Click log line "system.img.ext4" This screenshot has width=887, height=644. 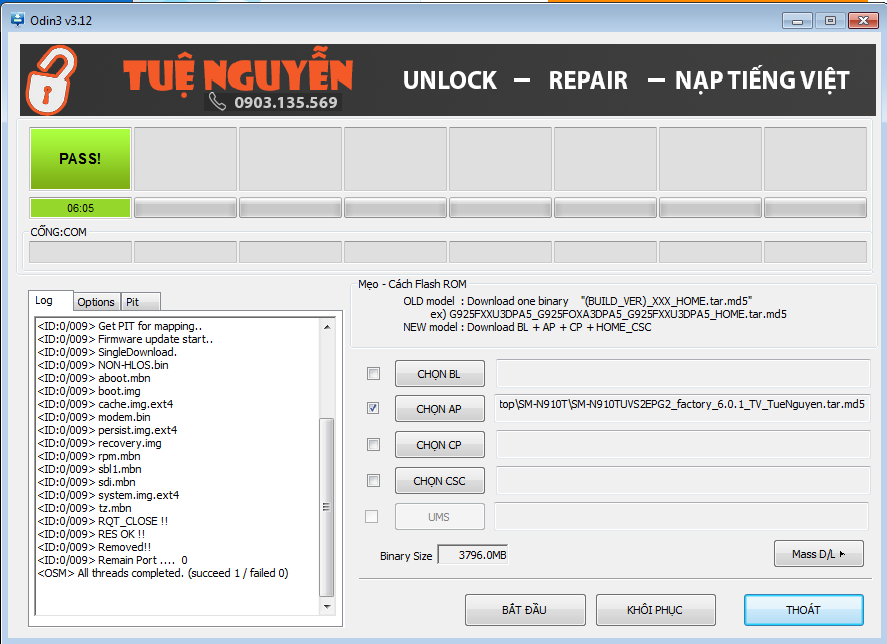click(108, 495)
